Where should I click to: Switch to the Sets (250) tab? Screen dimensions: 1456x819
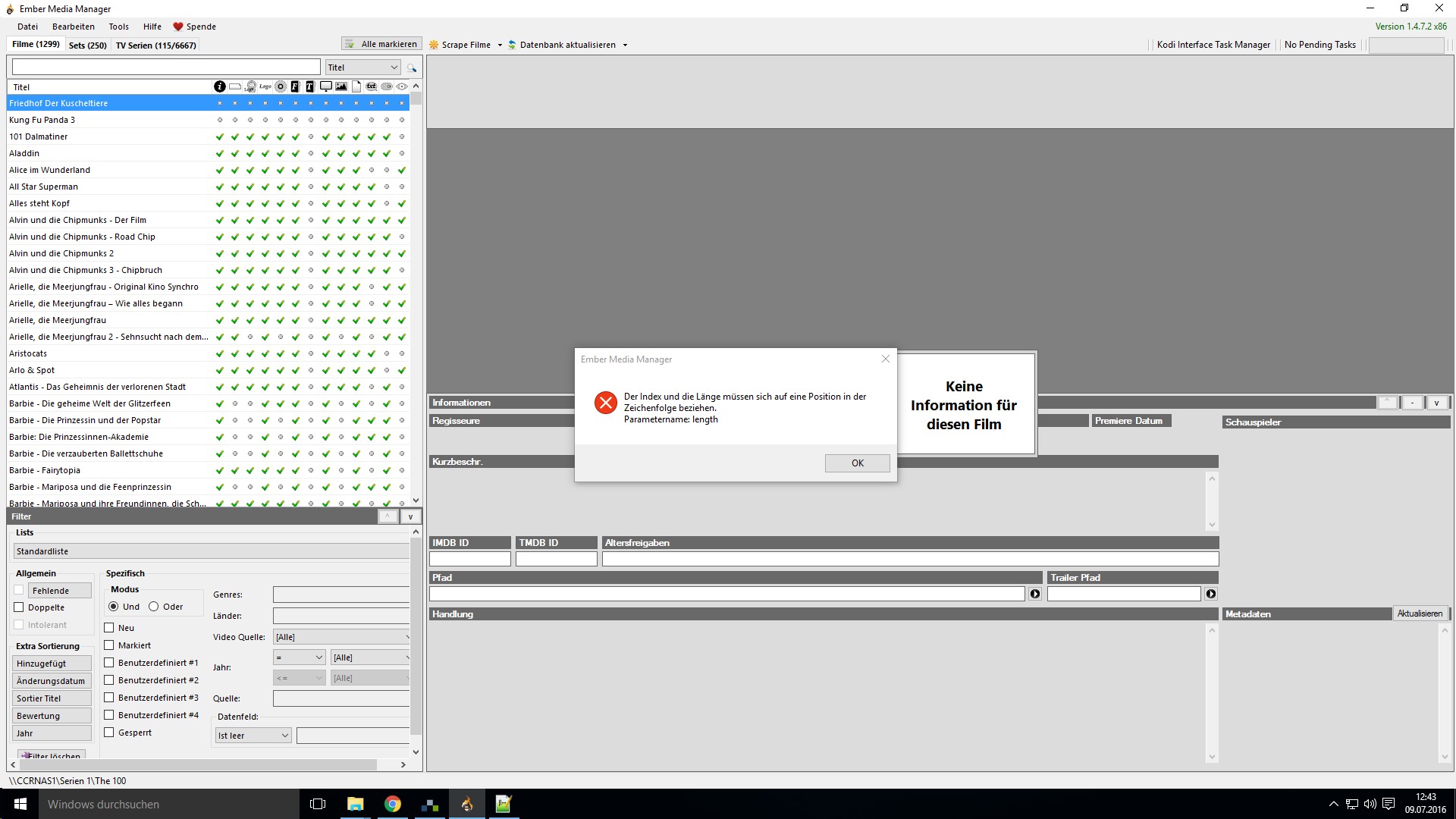(88, 45)
